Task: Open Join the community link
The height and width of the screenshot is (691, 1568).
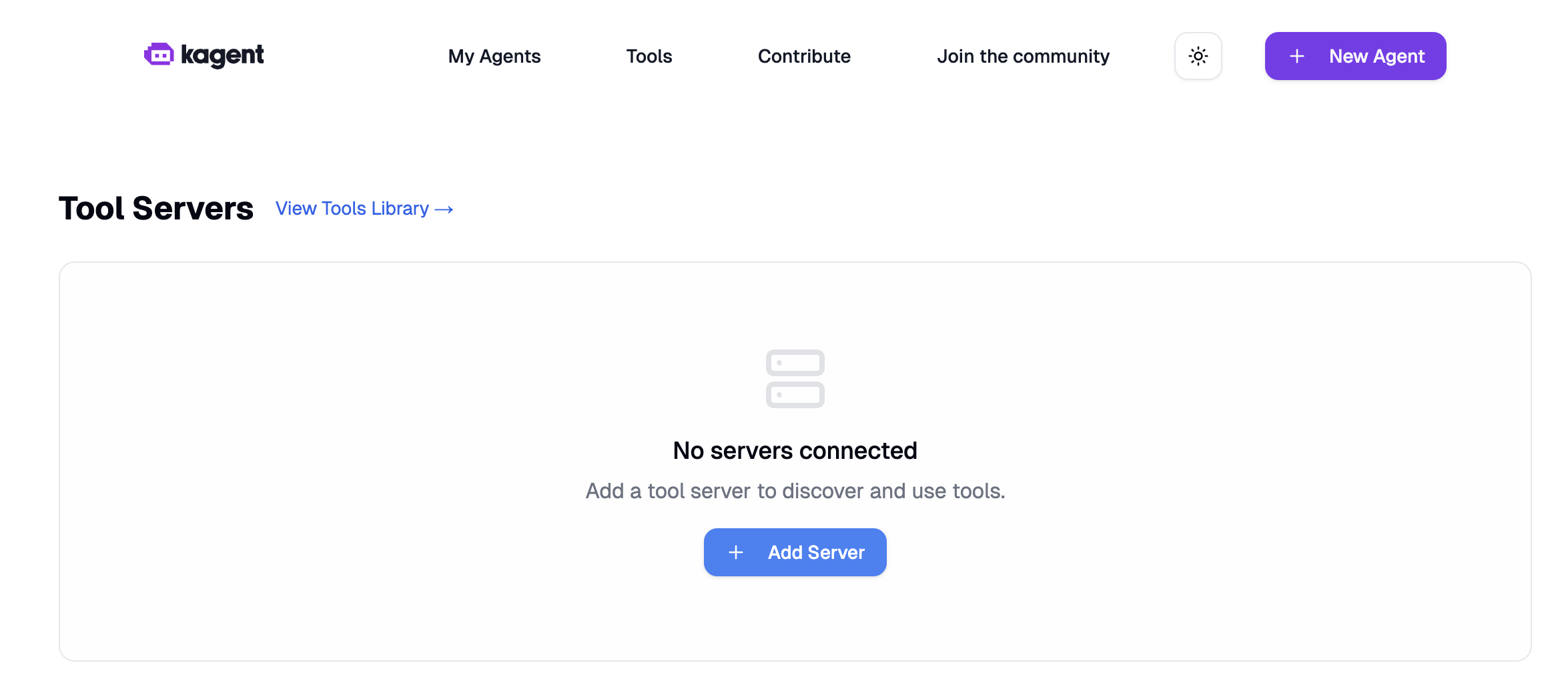Action: coord(1023,56)
